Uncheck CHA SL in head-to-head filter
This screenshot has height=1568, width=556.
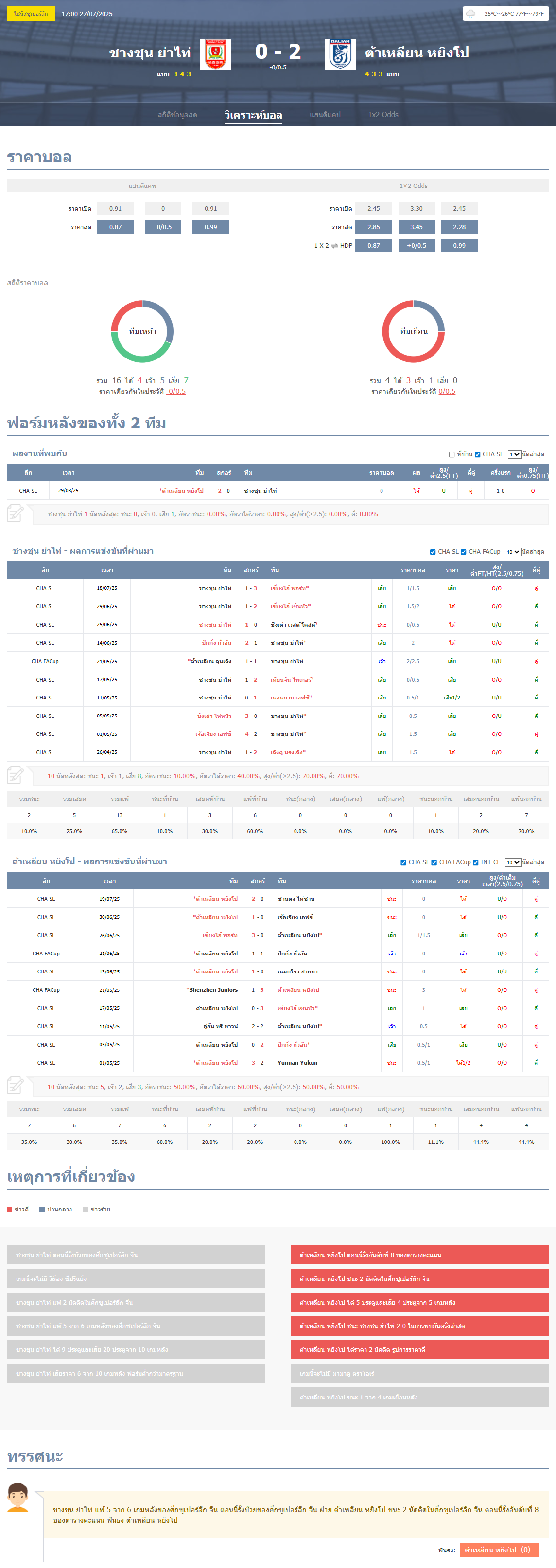[477, 454]
